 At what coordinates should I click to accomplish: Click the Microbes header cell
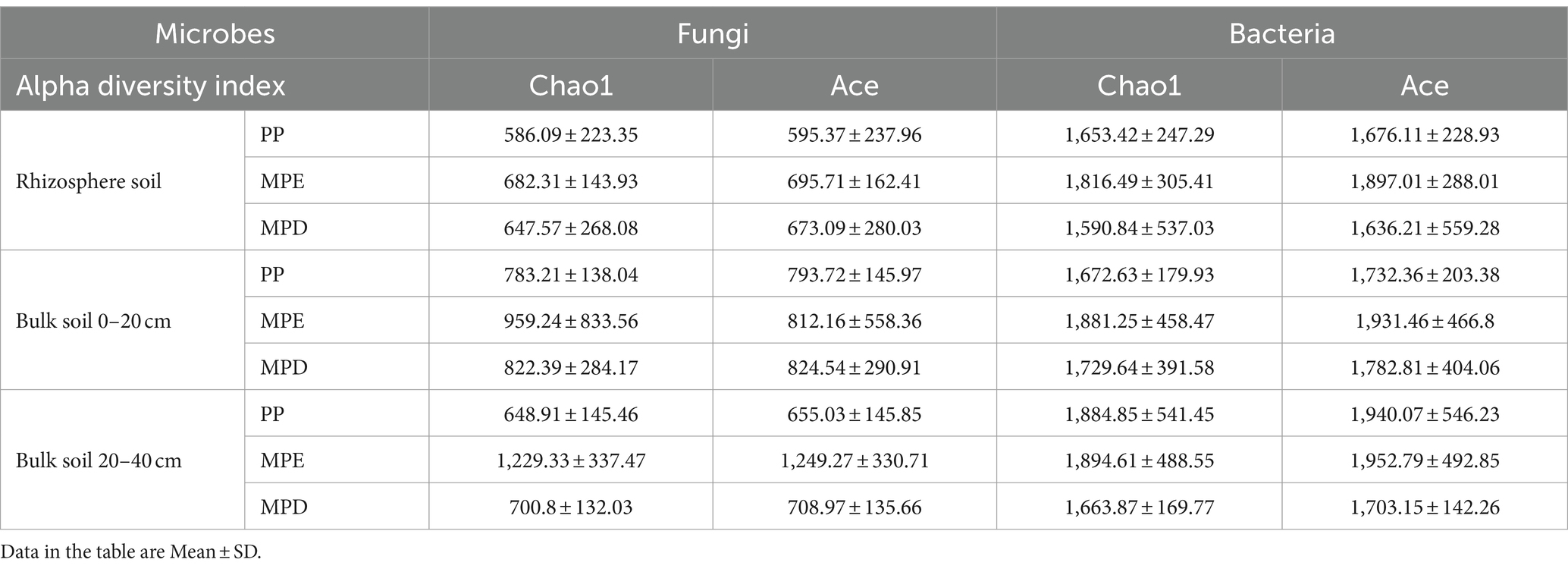(x=215, y=33)
